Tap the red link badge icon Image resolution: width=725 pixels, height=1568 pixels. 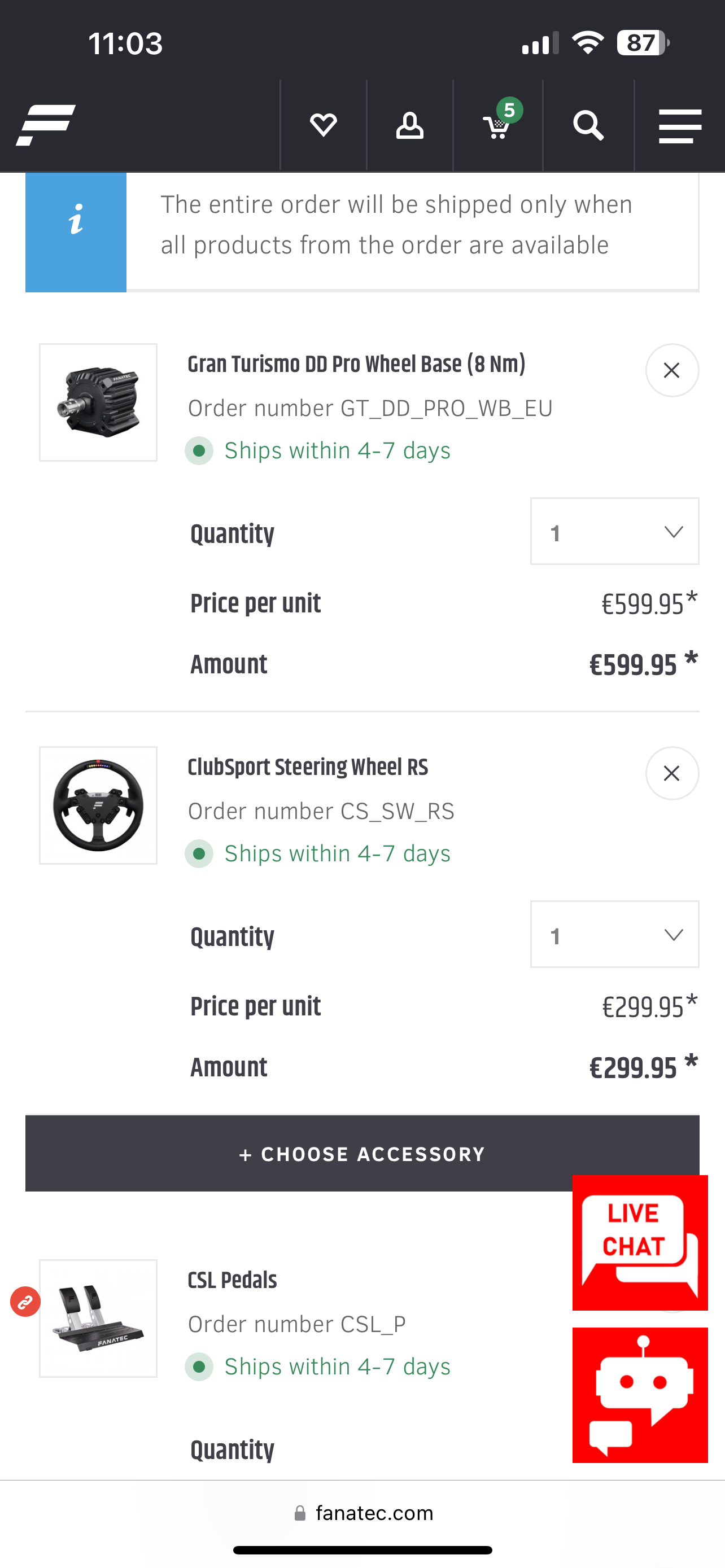[x=25, y=1302]
